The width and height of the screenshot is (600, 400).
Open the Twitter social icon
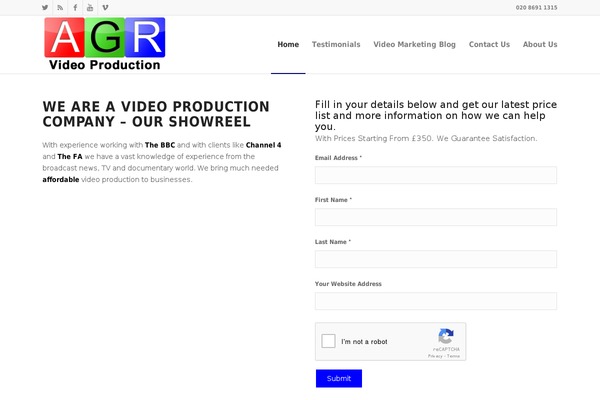(x=45, y=8)
